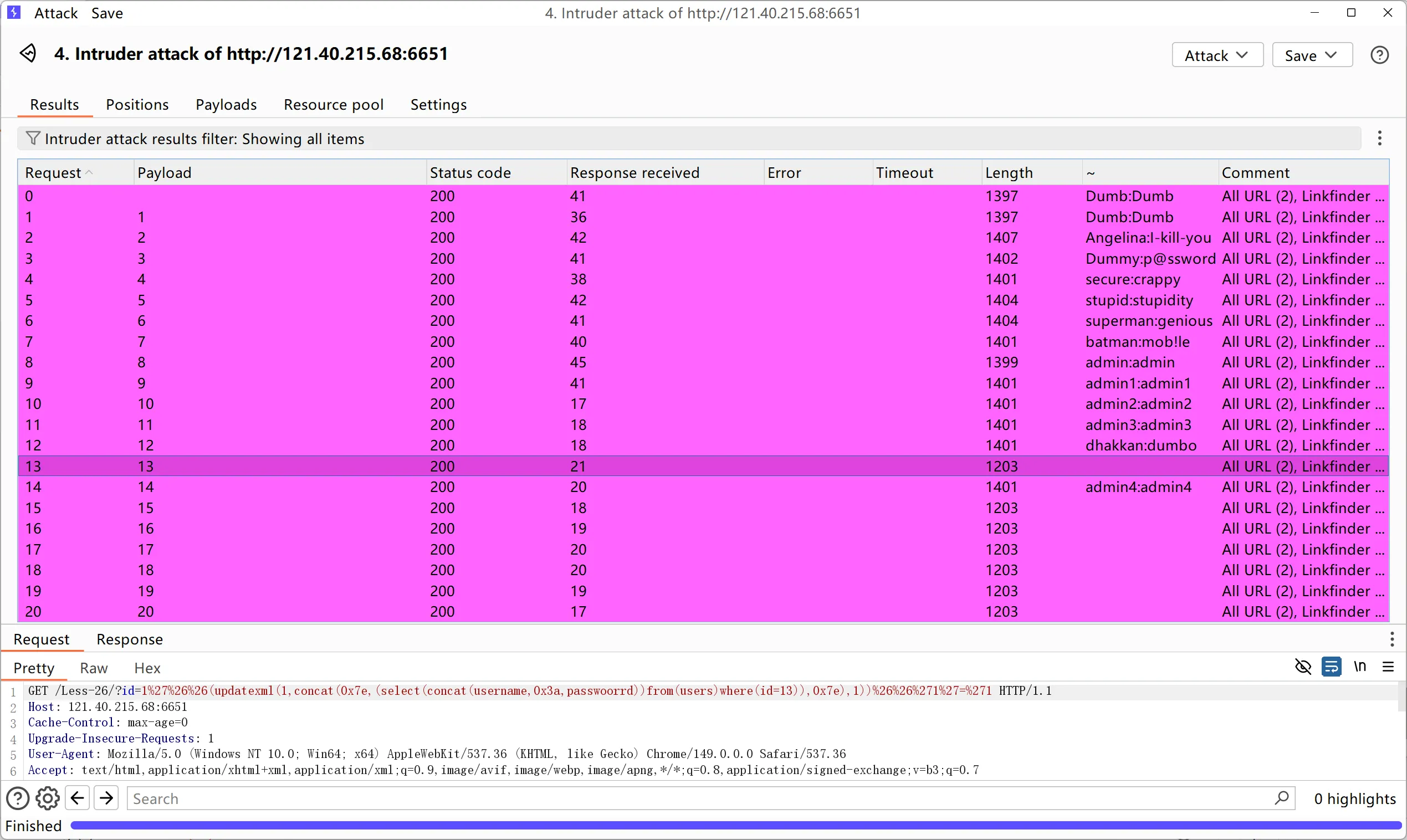
Task: Open the Attack dropdown button
Action: coord(1217,55)
